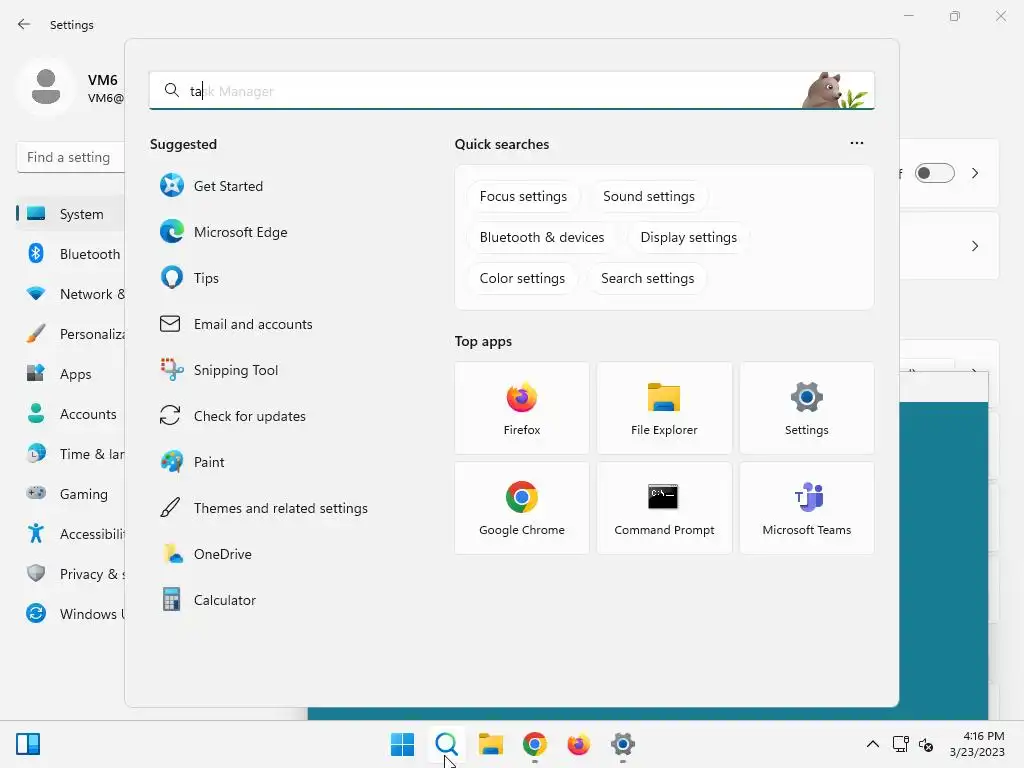This screenshot has width=1024, height=768.
Task: Toggle the off switch in Settings
Action: 935,173
